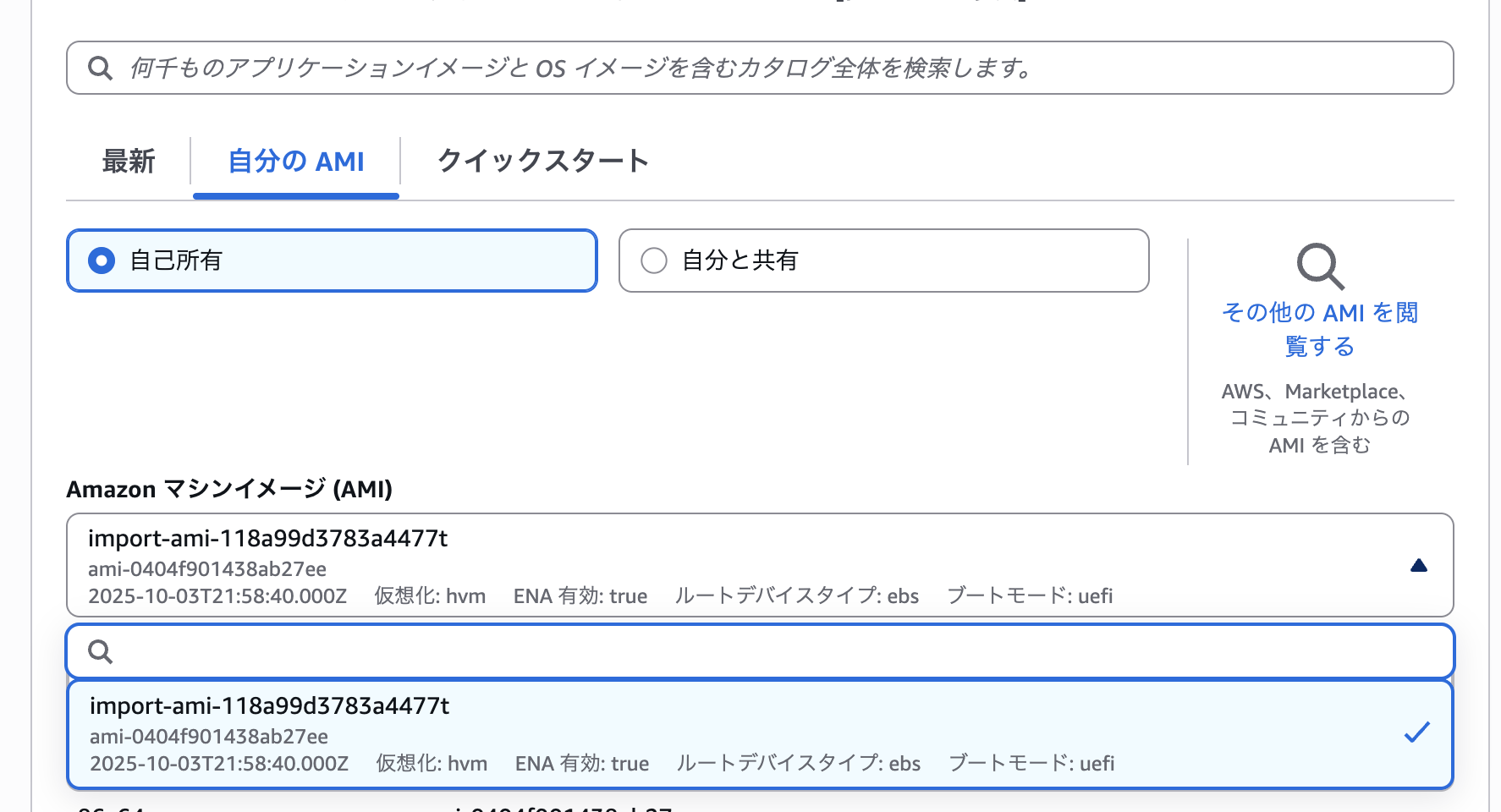Click the search icon inside the open AMI dropdown
The height and width of the screenshot is (812, 1501).
click(100, 651)
